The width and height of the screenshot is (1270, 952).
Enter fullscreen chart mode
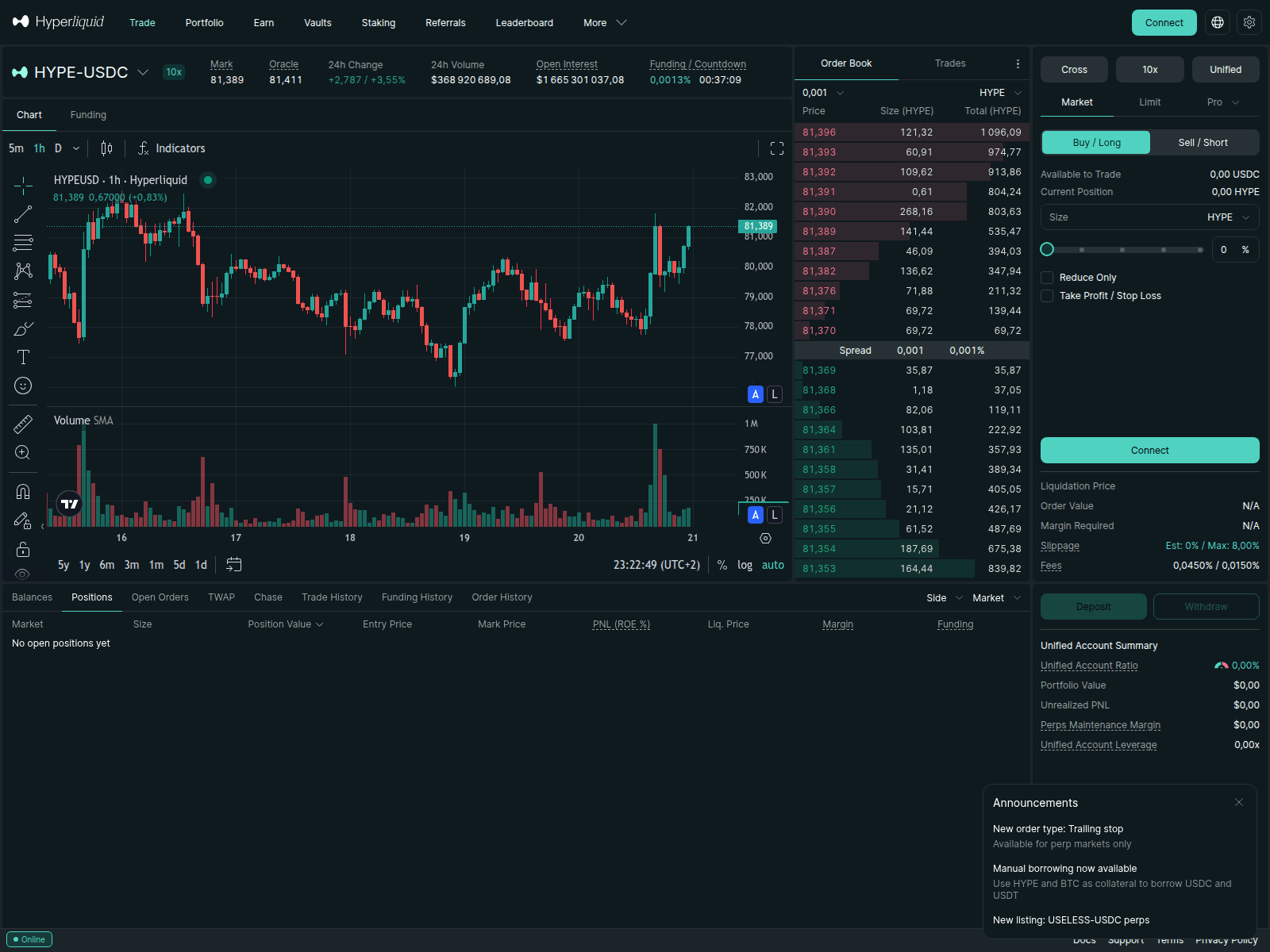pyautogui.click(x=777, y=148)
